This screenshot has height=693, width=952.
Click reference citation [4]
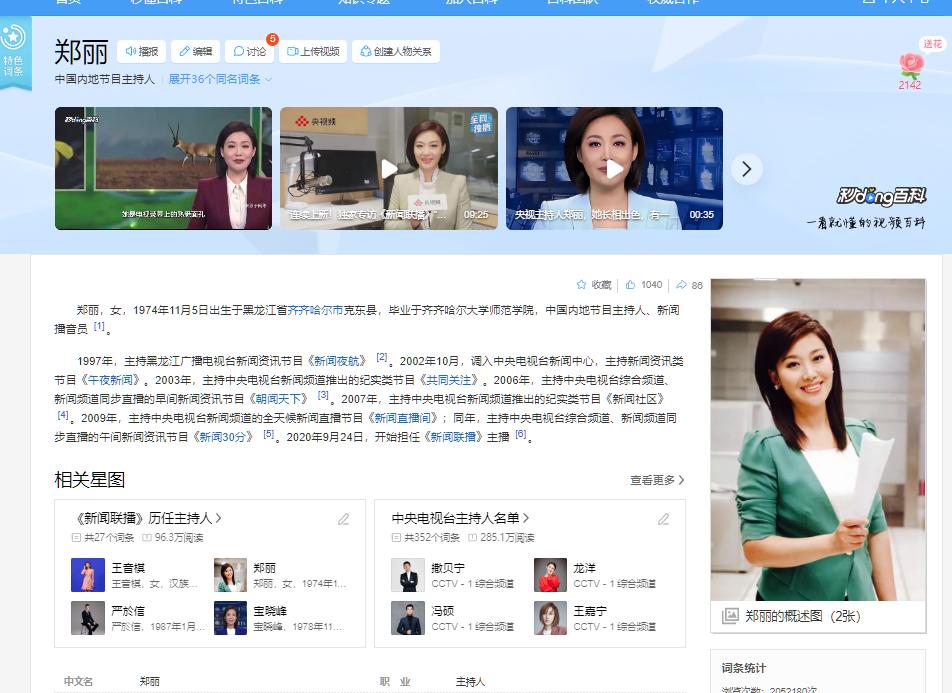(63, 415)
